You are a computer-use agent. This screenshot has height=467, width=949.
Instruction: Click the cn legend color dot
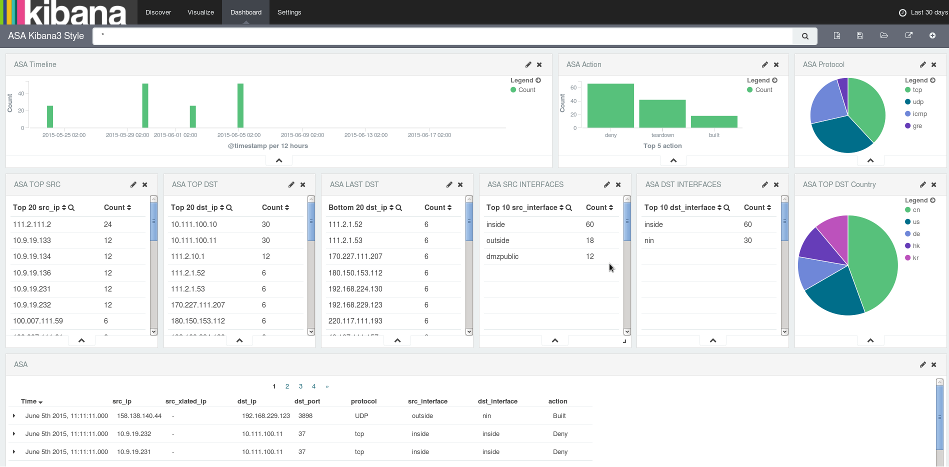(908, 210)
